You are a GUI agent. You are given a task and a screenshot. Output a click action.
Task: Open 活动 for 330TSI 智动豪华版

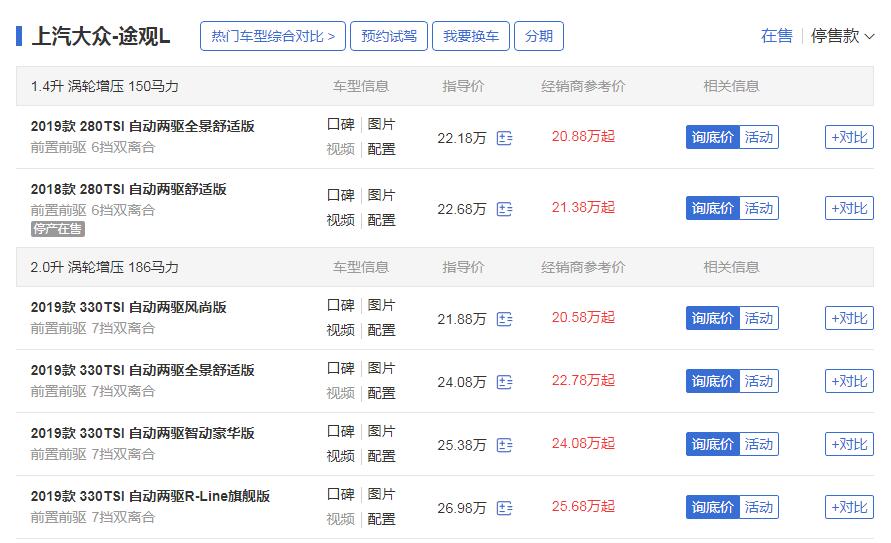click(759, 444)
